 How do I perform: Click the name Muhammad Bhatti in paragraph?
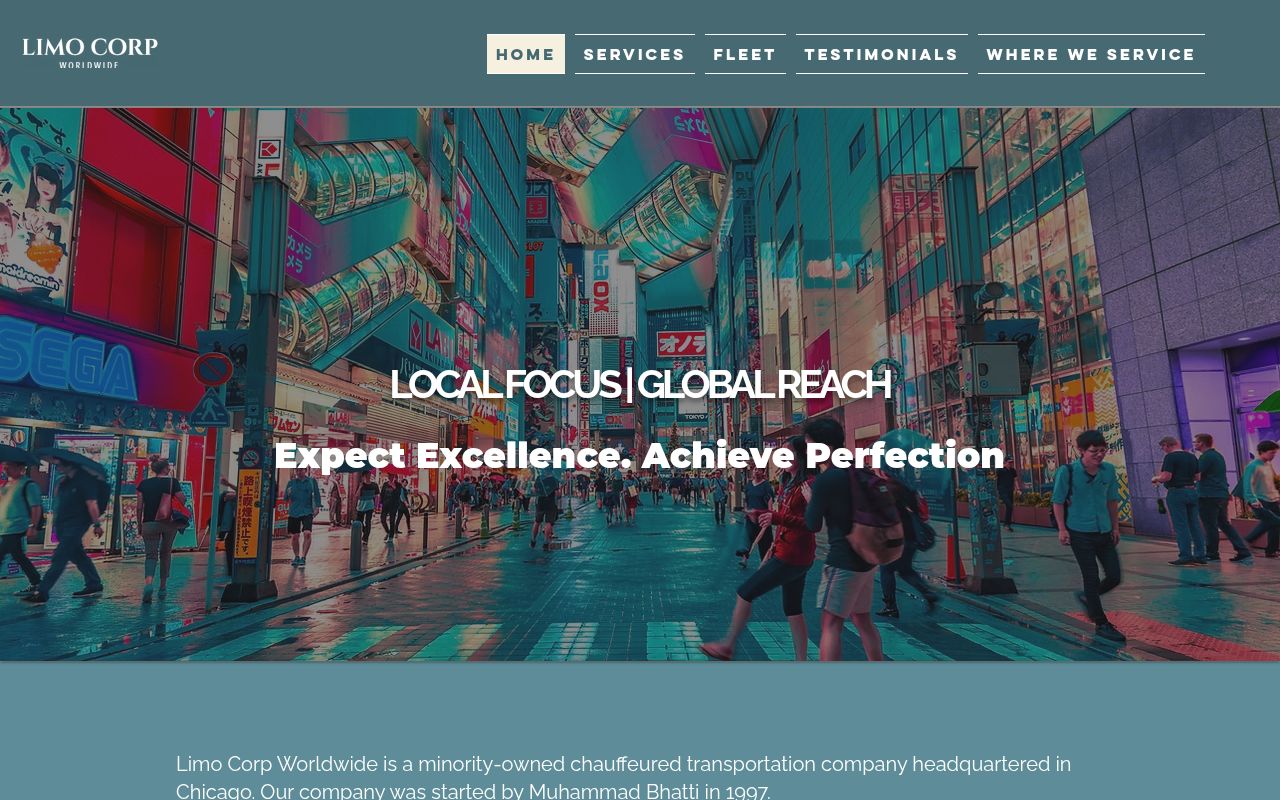point(614,791)
